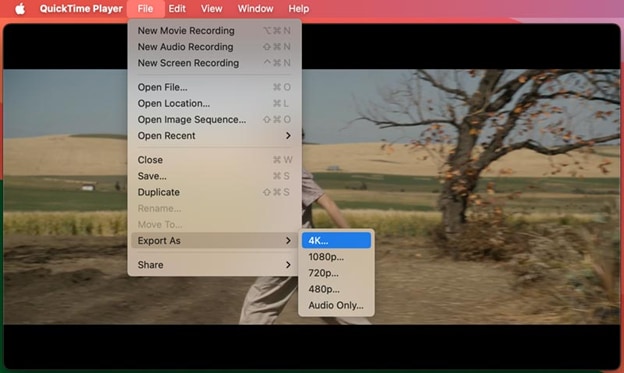This screenshot has width=624, height=373.
Task: Expand the Share submenu
Action: pyautogui.click(x=214, y=265)
